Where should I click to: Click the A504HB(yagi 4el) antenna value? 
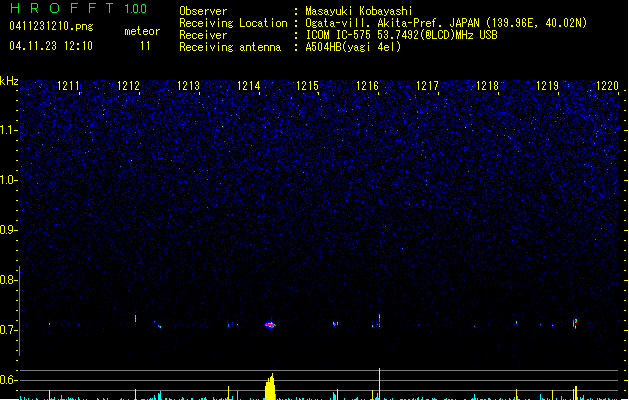[353, 47]
